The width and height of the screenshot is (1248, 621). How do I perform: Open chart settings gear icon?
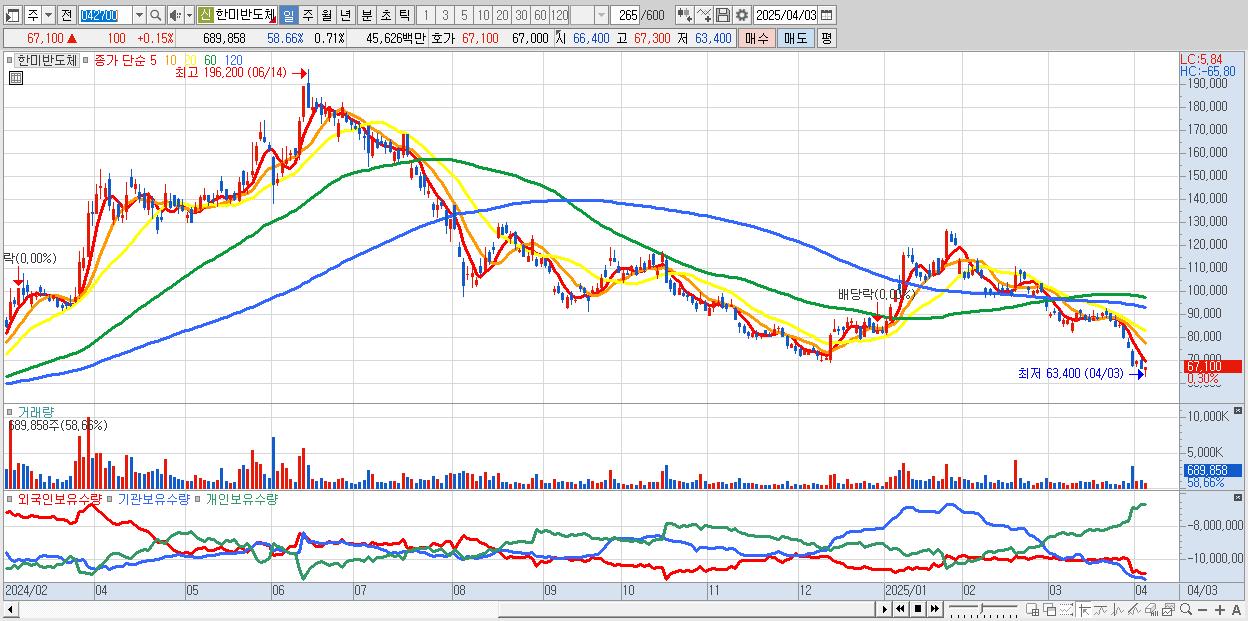coord(741,15)
